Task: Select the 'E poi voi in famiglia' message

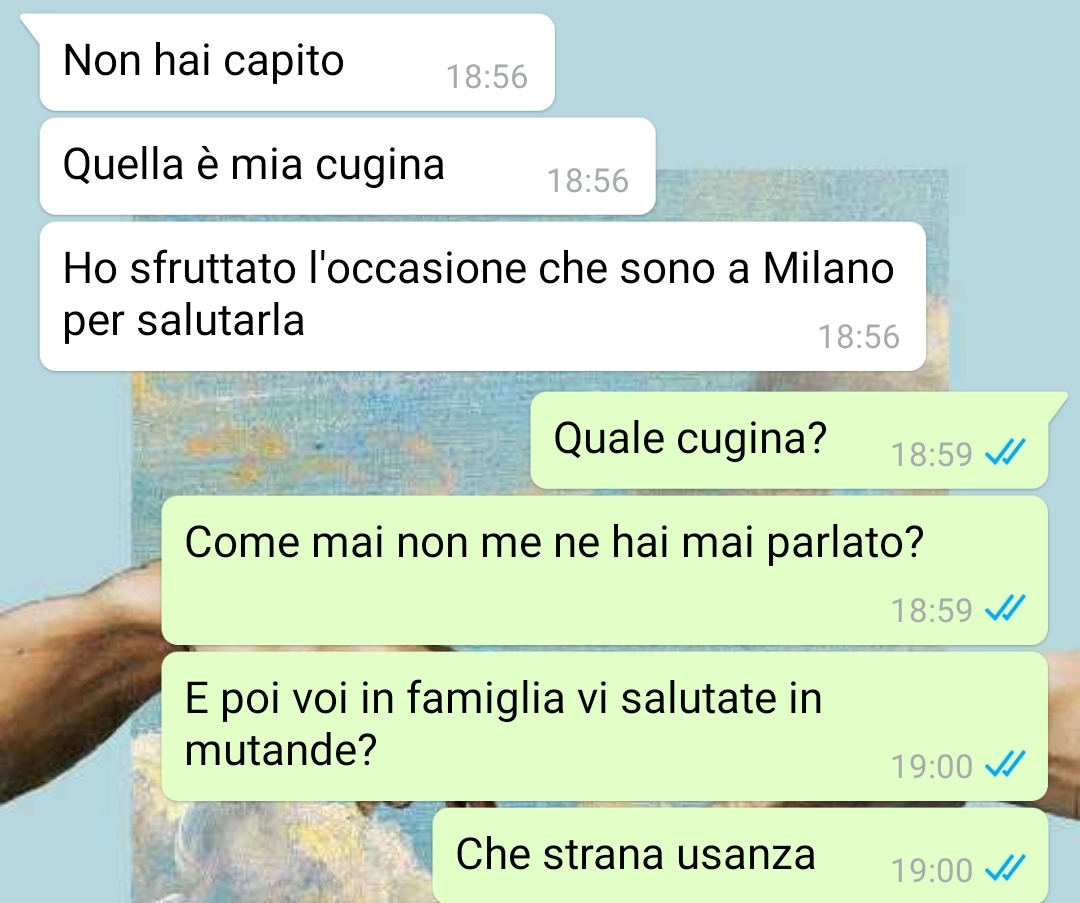Action: [x=604, y=727]
